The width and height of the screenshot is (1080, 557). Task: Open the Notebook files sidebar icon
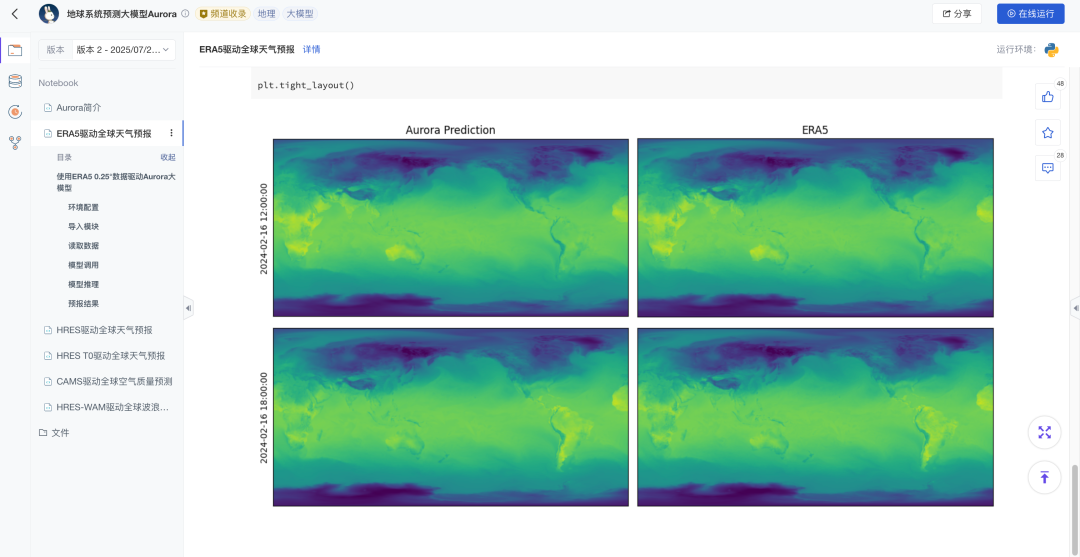pos(14,50)
